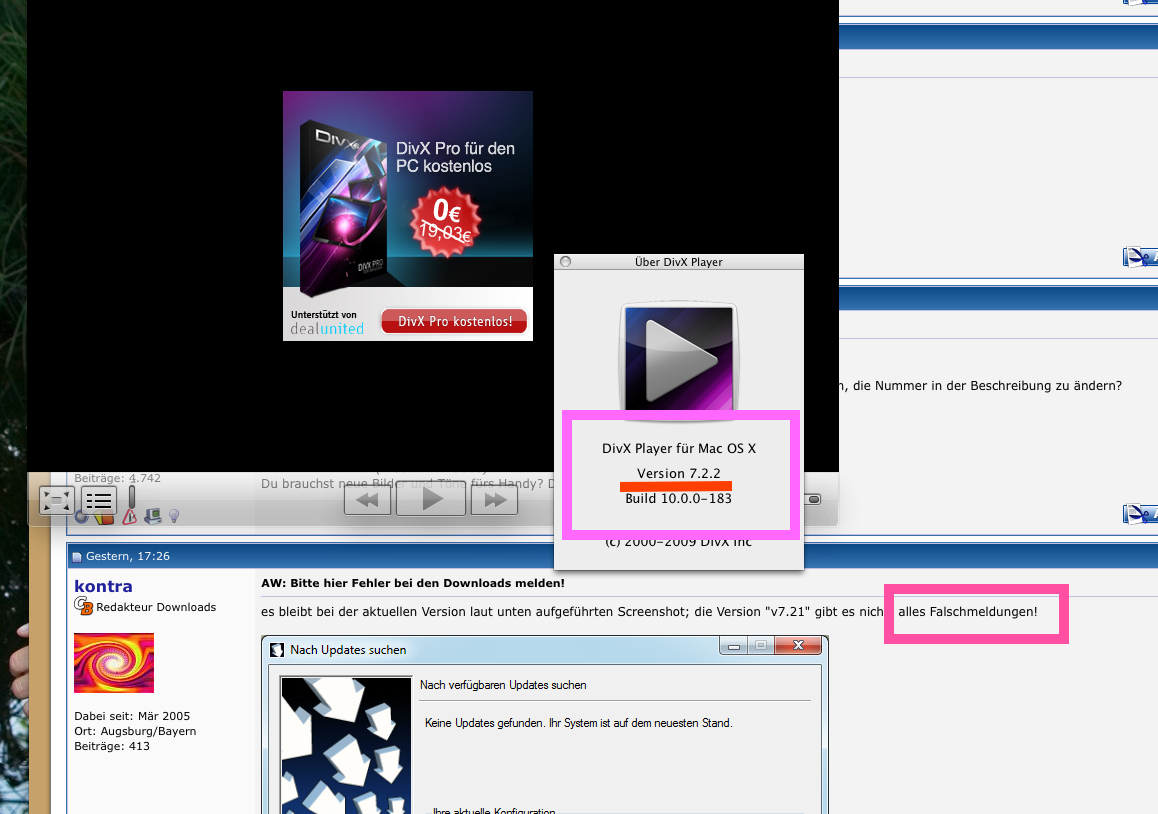1158x814 pixels.
Task: Select 'Beiträge: 413' text
Action: (x=112, y=746)
